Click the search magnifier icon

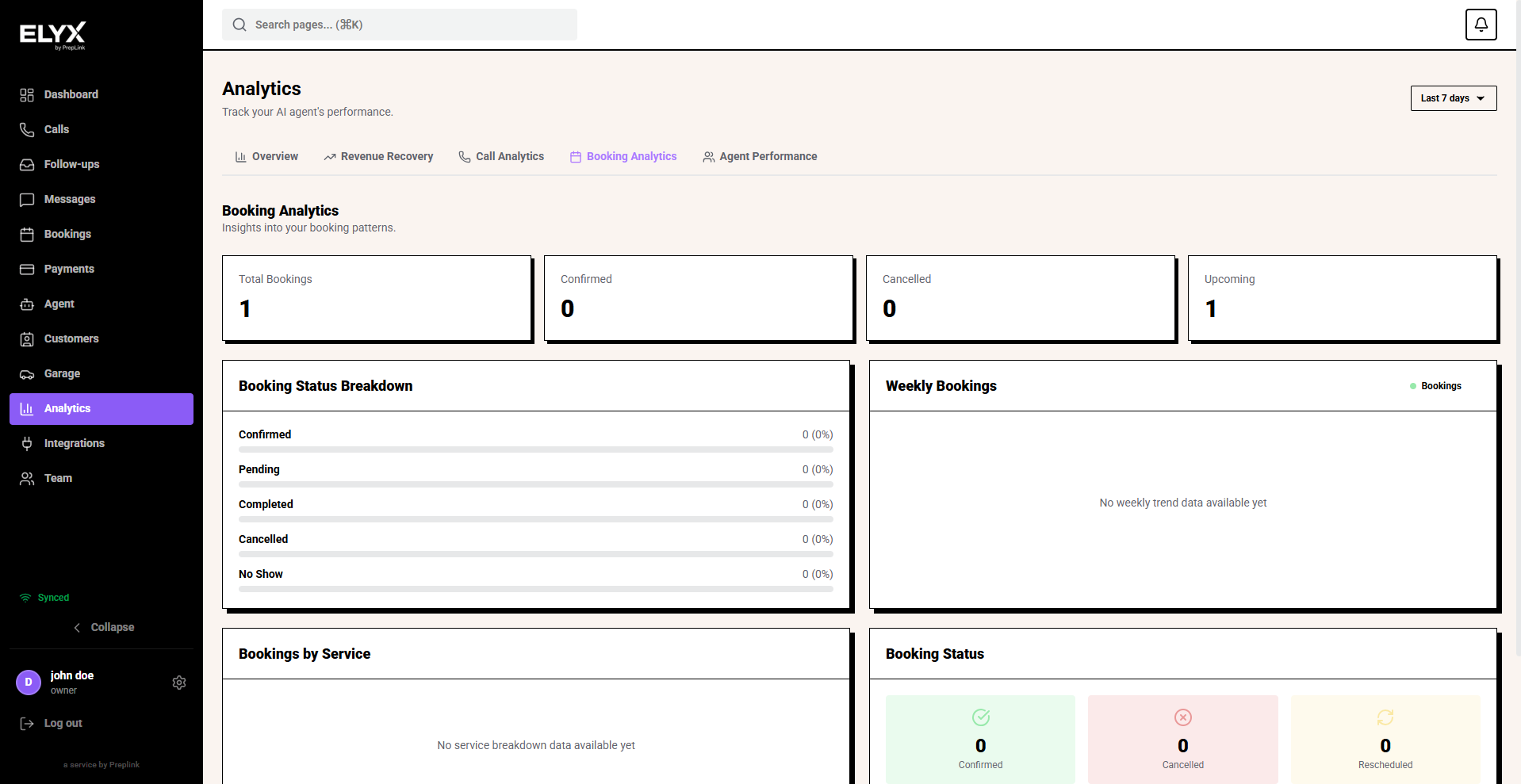(x=239, y=25)
